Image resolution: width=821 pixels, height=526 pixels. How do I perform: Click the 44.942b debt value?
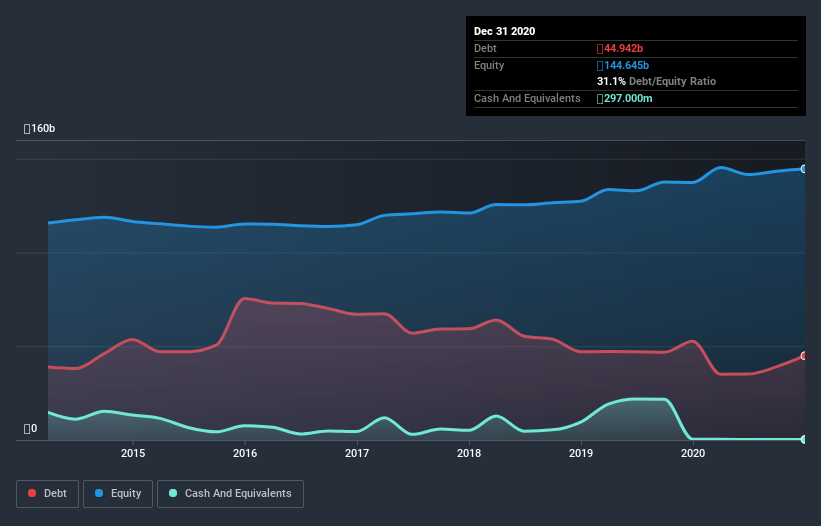coord(620,49)
